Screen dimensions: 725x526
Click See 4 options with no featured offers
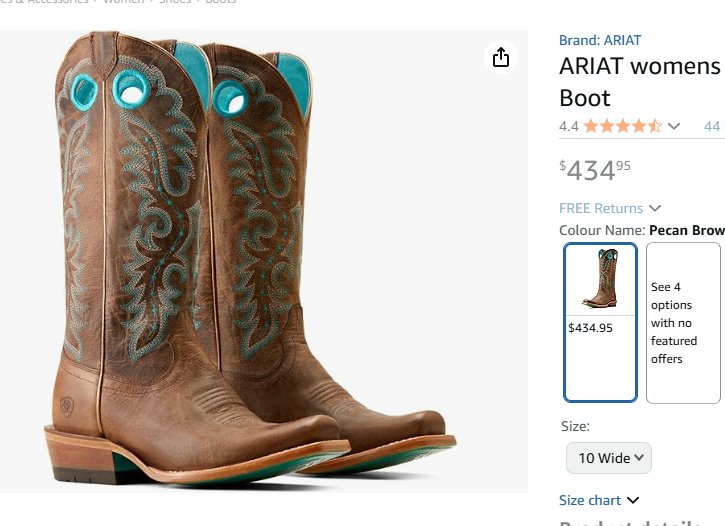pos(683,322)
